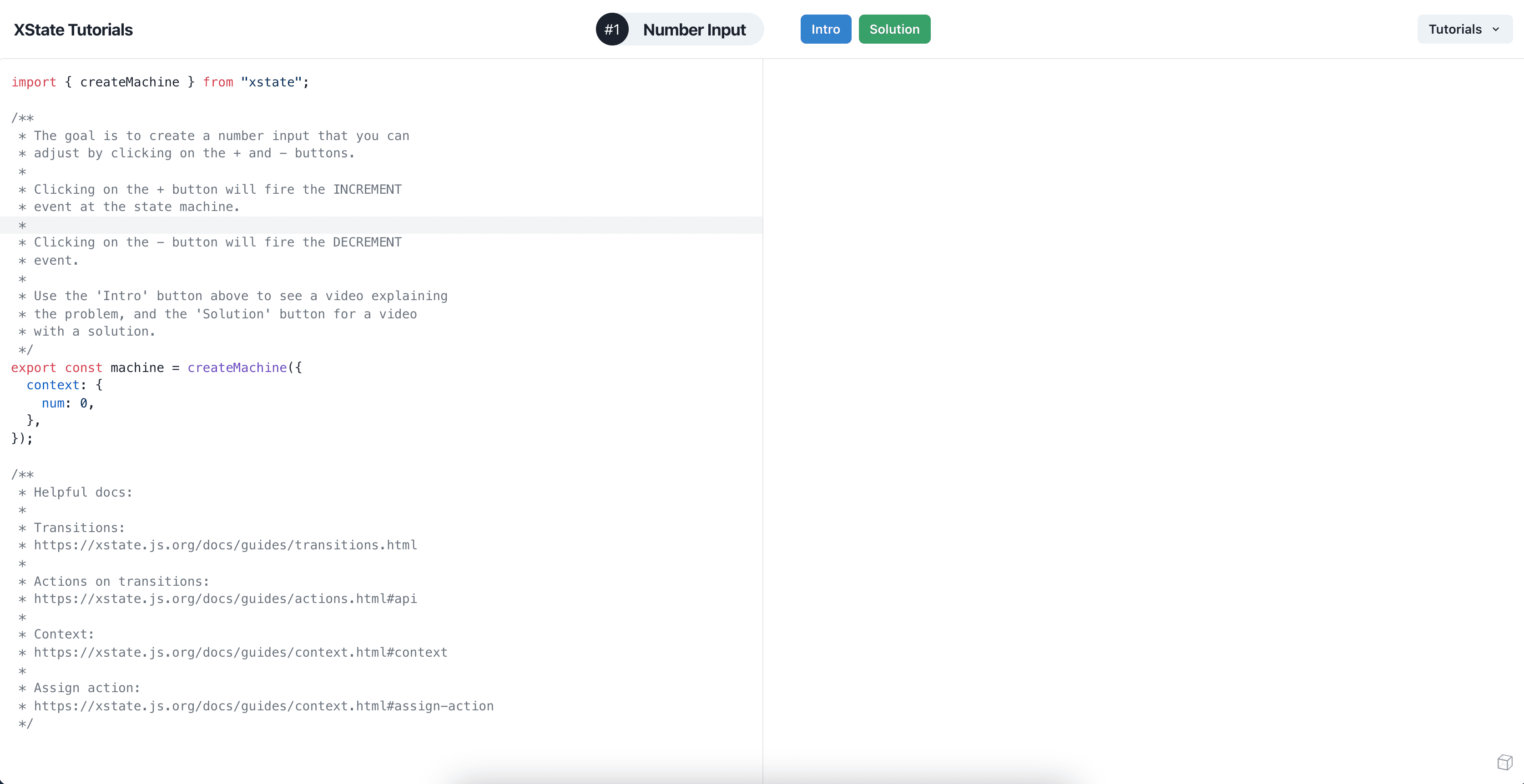The width and height of the screenshot is (1524, 784).
Task: Open the Tutorials menu
Action: tap(1455, 30)
